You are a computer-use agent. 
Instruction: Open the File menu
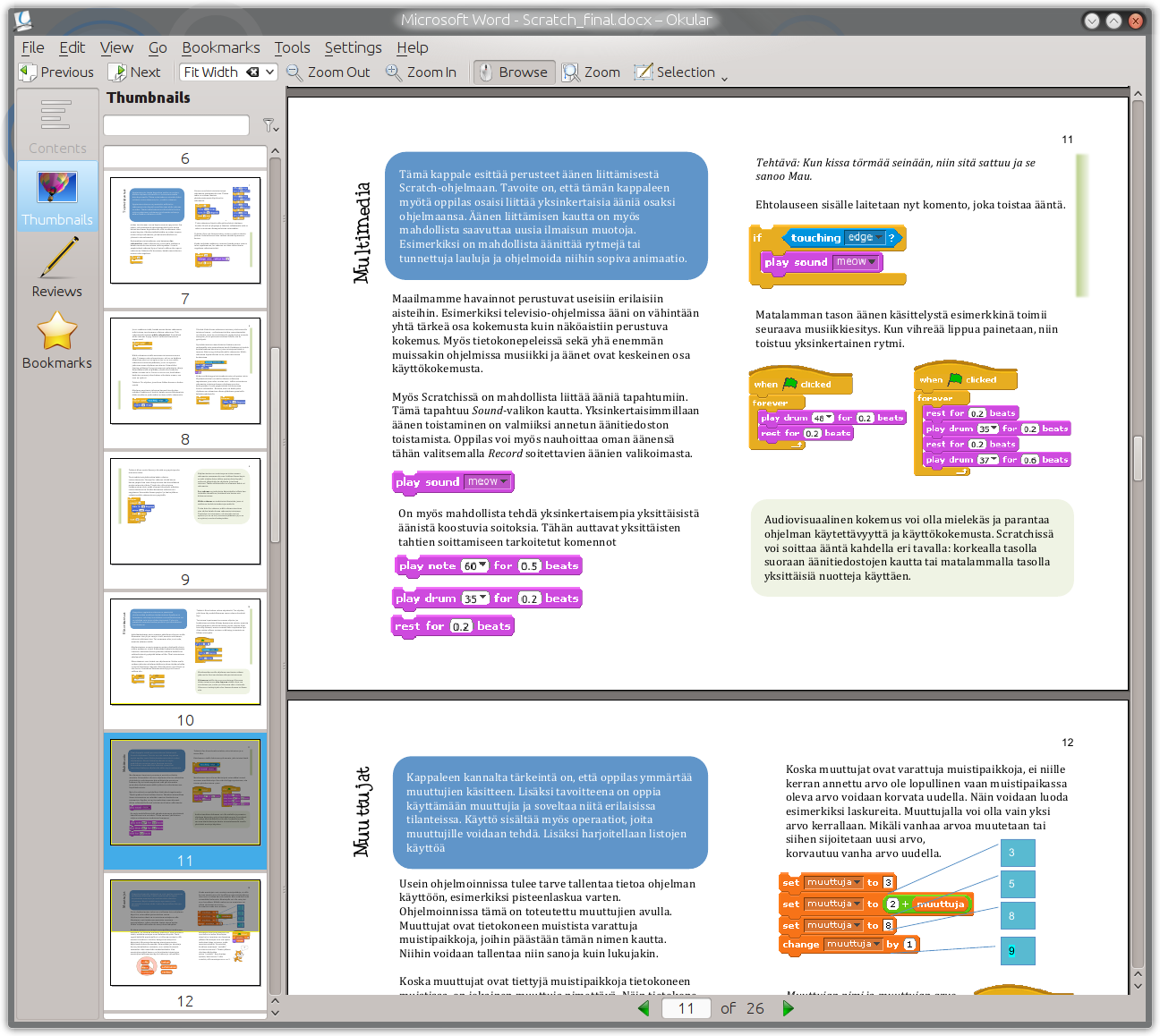[33, 47]
